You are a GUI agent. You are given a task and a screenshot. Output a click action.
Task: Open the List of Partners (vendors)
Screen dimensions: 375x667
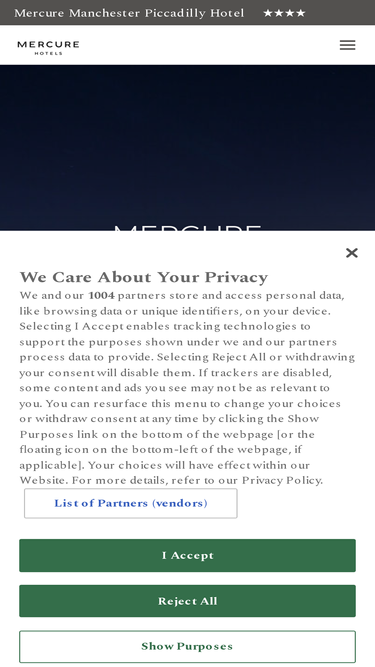click(131, 503)
